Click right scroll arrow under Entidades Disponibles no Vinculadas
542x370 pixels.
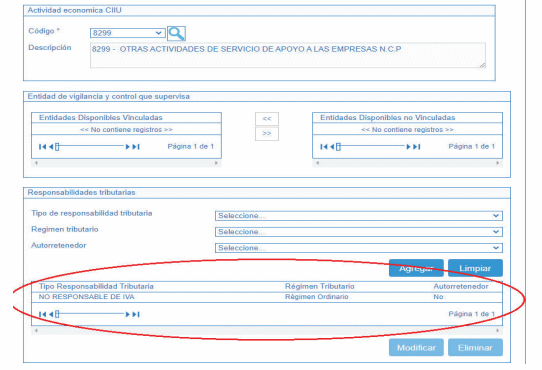[498, 163]
